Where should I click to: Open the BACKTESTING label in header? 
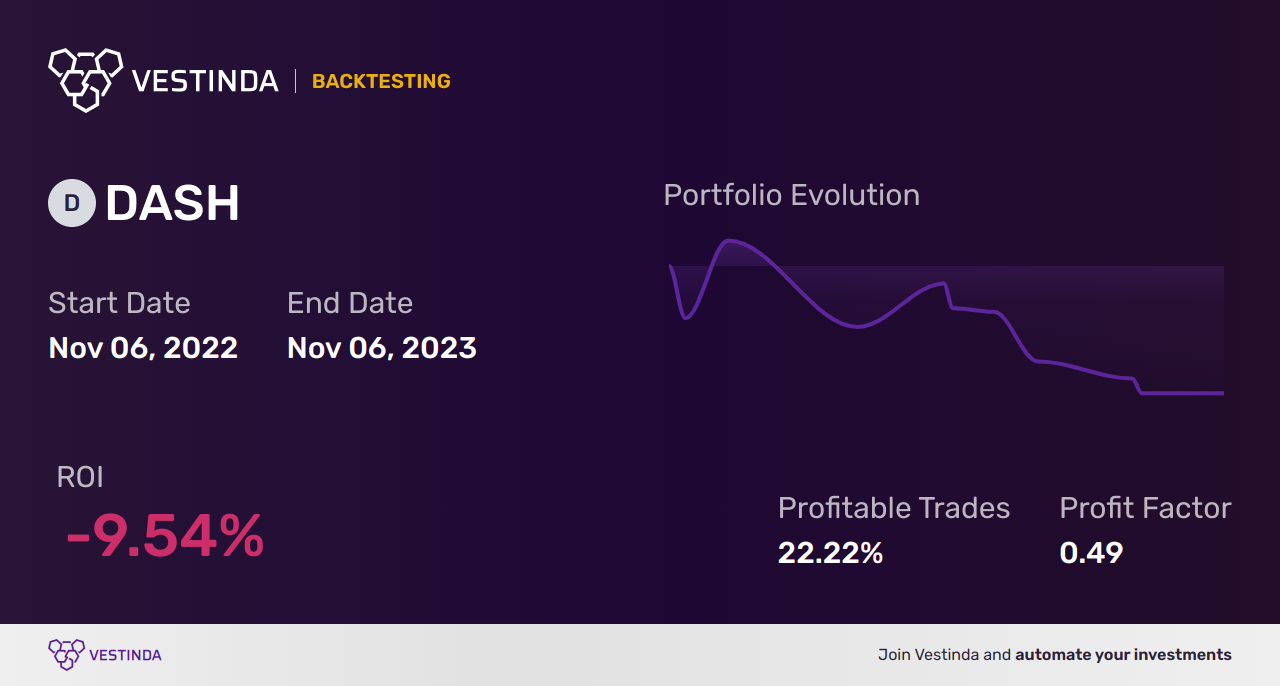[381, 81]
